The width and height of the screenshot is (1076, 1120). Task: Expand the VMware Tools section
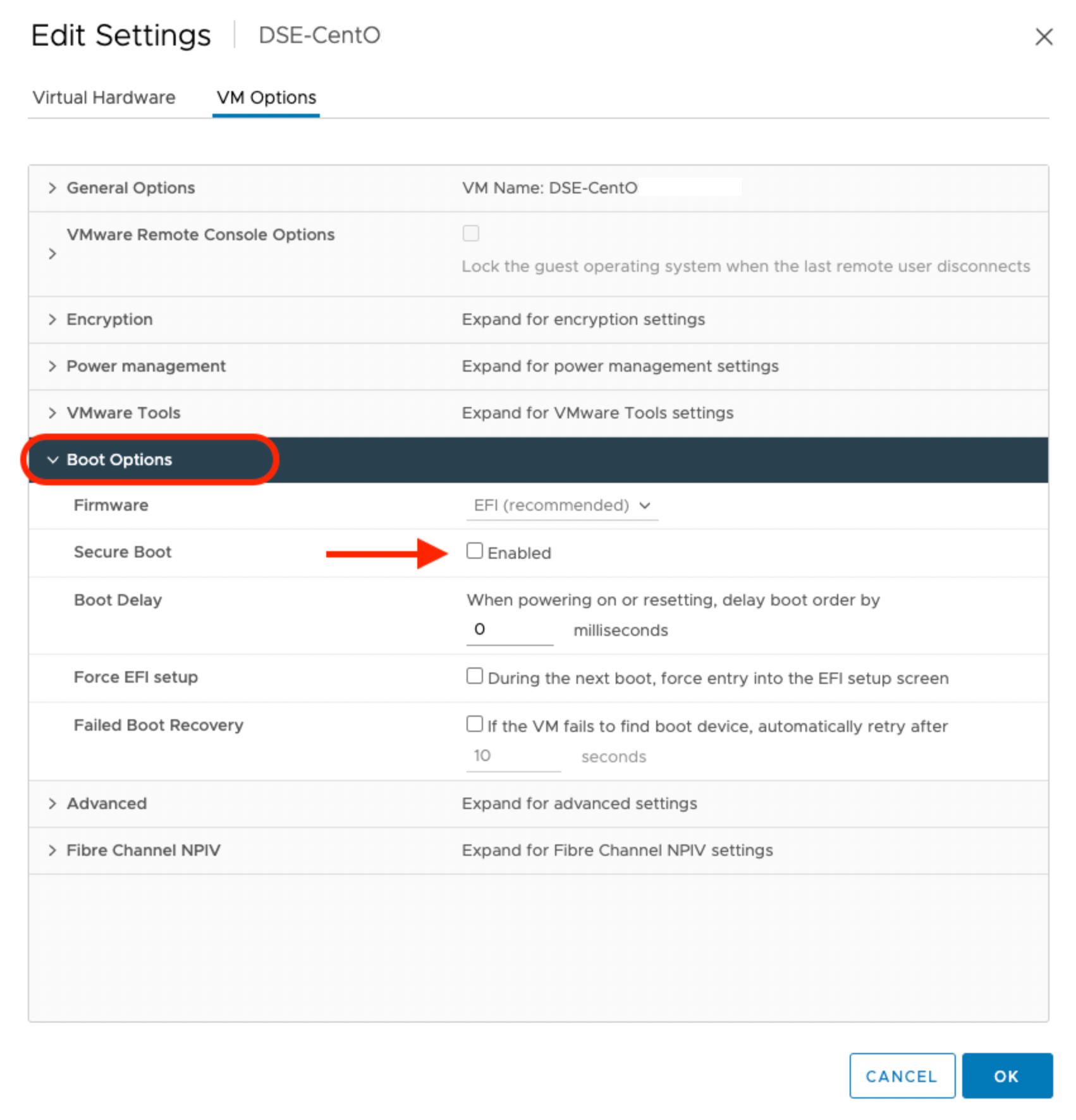click(x=52, y=413)
